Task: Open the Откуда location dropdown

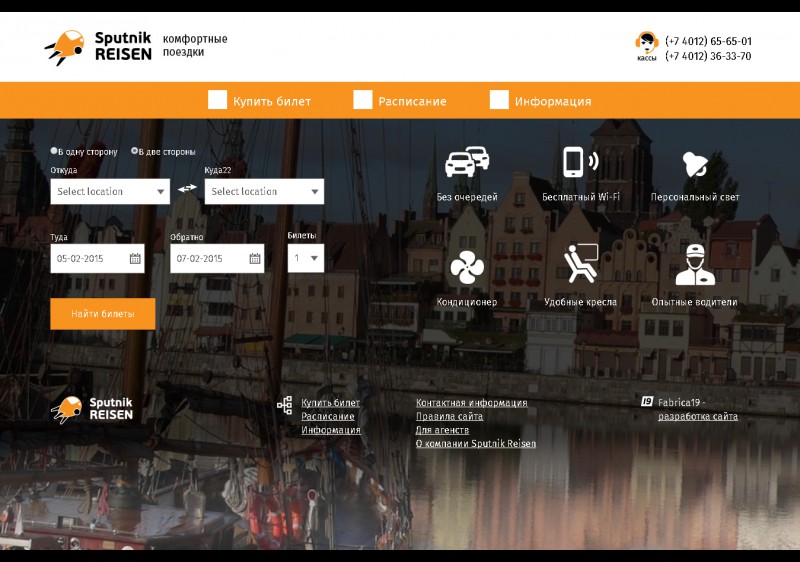Action: (x=110, y=191)
